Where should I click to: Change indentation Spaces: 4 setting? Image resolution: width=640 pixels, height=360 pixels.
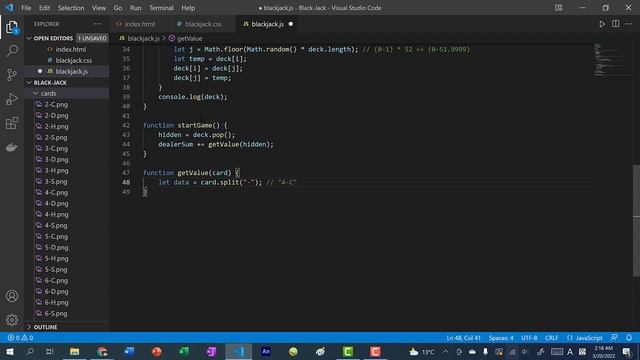point(501,338)
